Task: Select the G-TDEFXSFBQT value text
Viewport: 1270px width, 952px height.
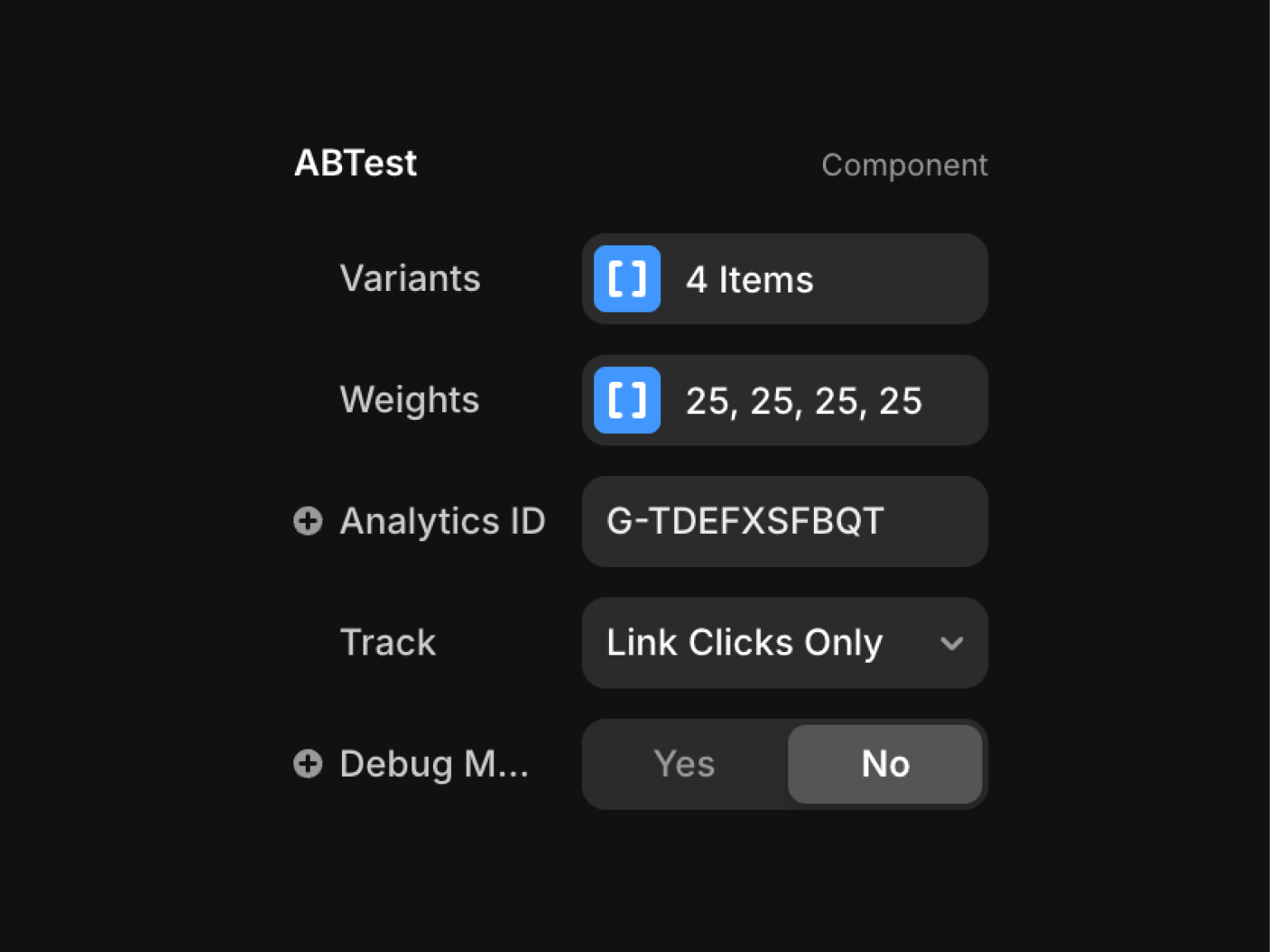Action: pos(745,521)
